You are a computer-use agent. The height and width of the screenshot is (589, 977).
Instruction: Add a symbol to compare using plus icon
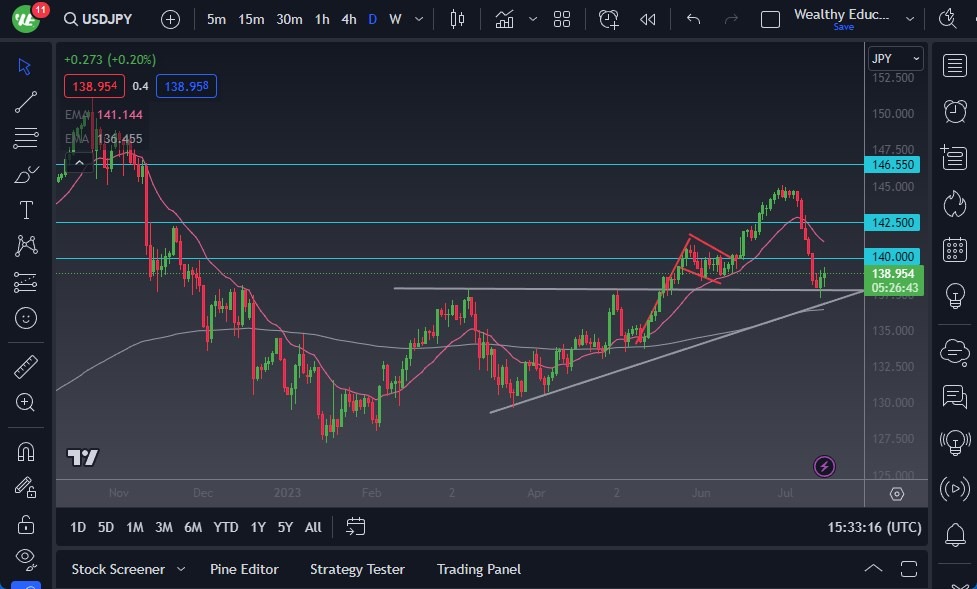point(170,19)
